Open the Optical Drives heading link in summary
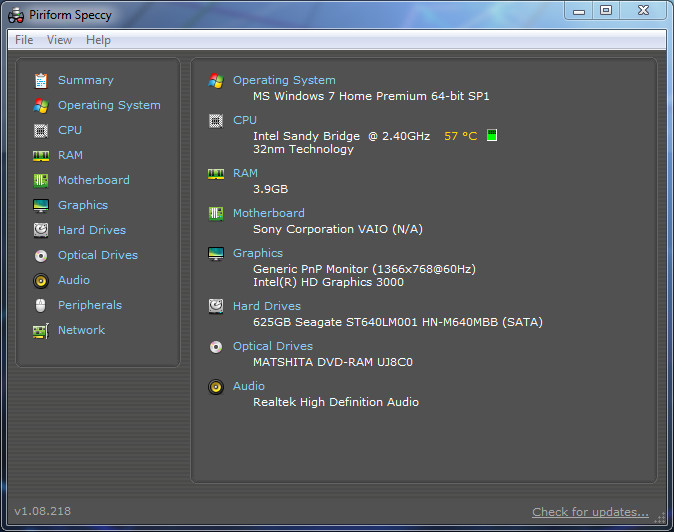Screen dimensions: 674x532 tap(273, 346)
